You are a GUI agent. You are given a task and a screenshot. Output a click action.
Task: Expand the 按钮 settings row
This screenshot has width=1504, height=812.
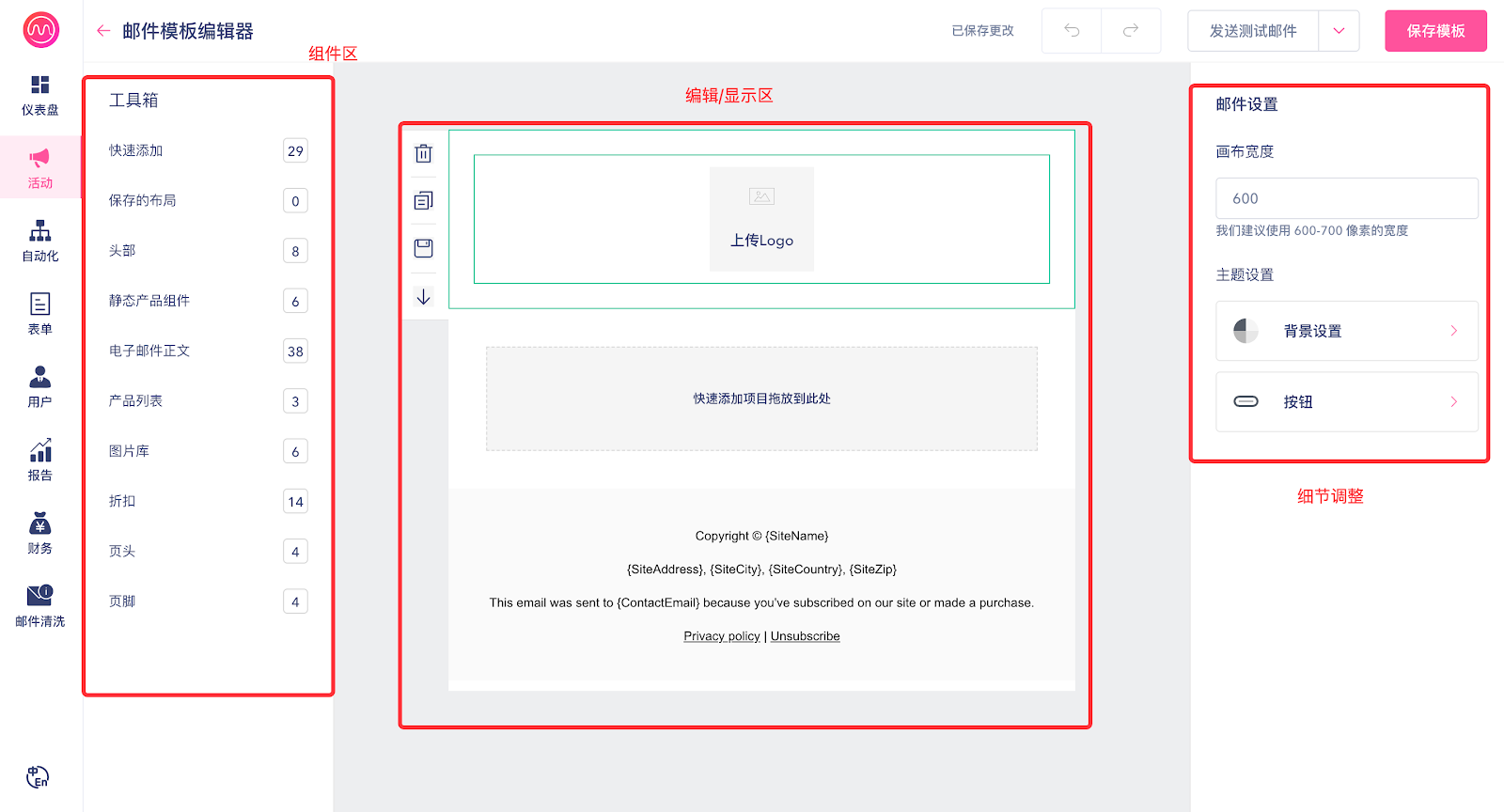click(1346, 402)
